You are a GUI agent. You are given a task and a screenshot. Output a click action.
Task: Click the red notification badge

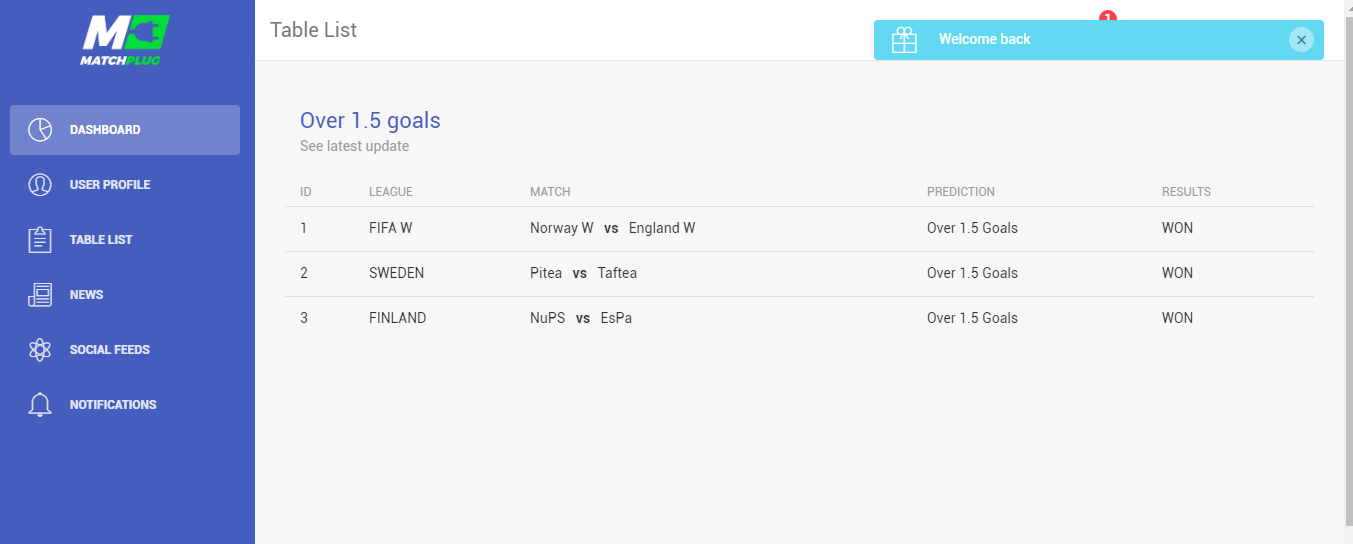[x=1107, y=15]
